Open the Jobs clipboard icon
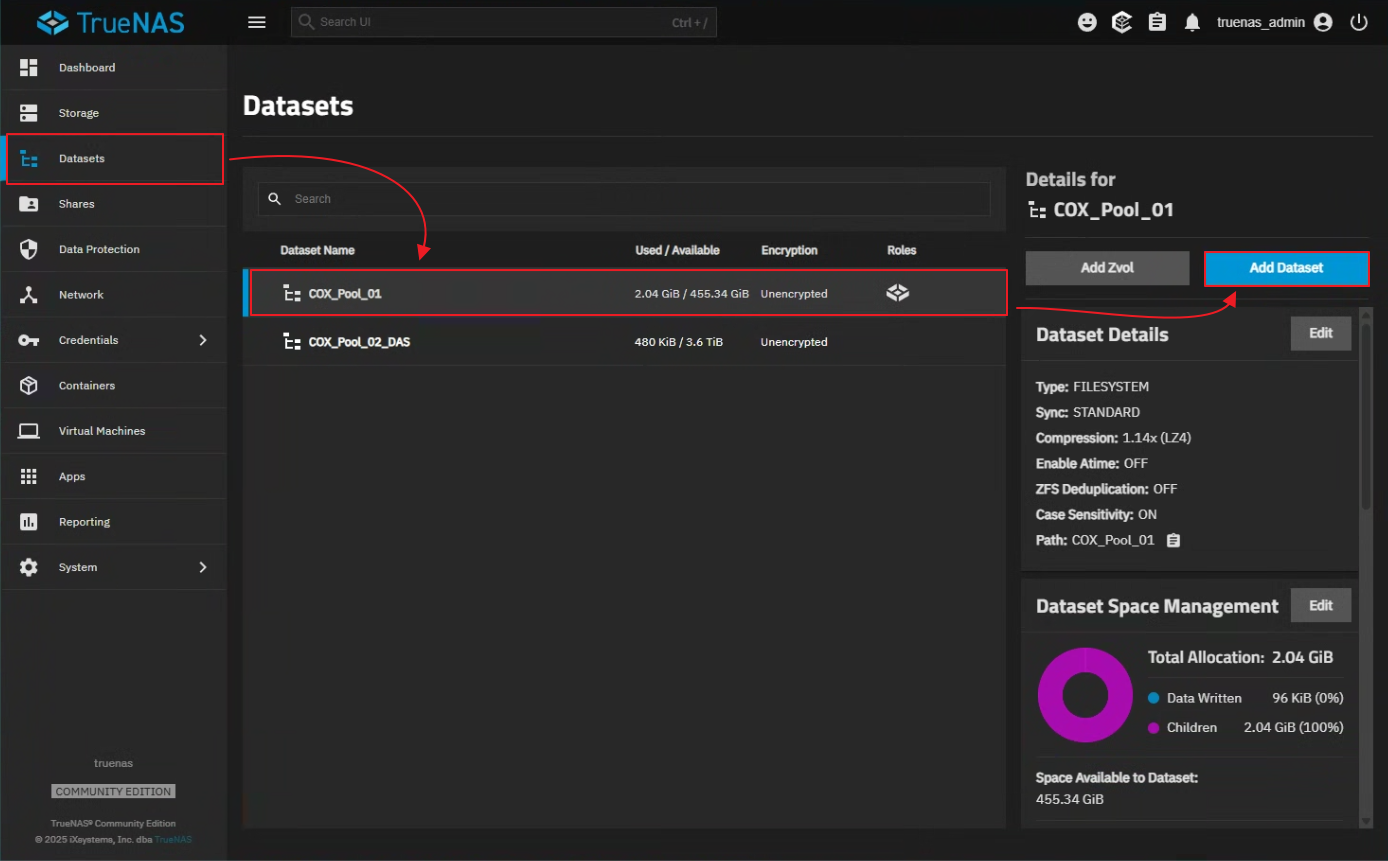The width and height of the screenshot is (1388, 861). [x=1157, y=22]
